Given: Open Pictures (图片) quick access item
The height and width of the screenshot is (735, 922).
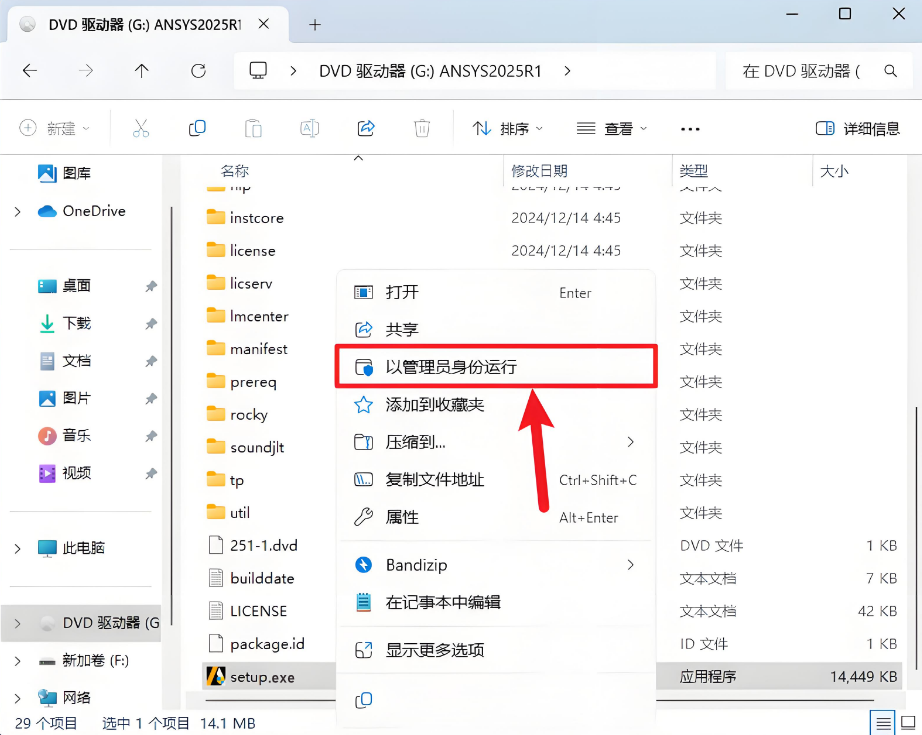Looking at the screenshot, I should pyautogui.click(x=65, y=398).
